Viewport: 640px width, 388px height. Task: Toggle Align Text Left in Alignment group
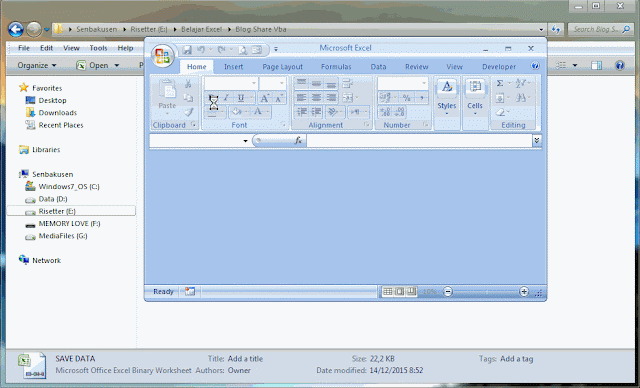[x=301, y=98]
